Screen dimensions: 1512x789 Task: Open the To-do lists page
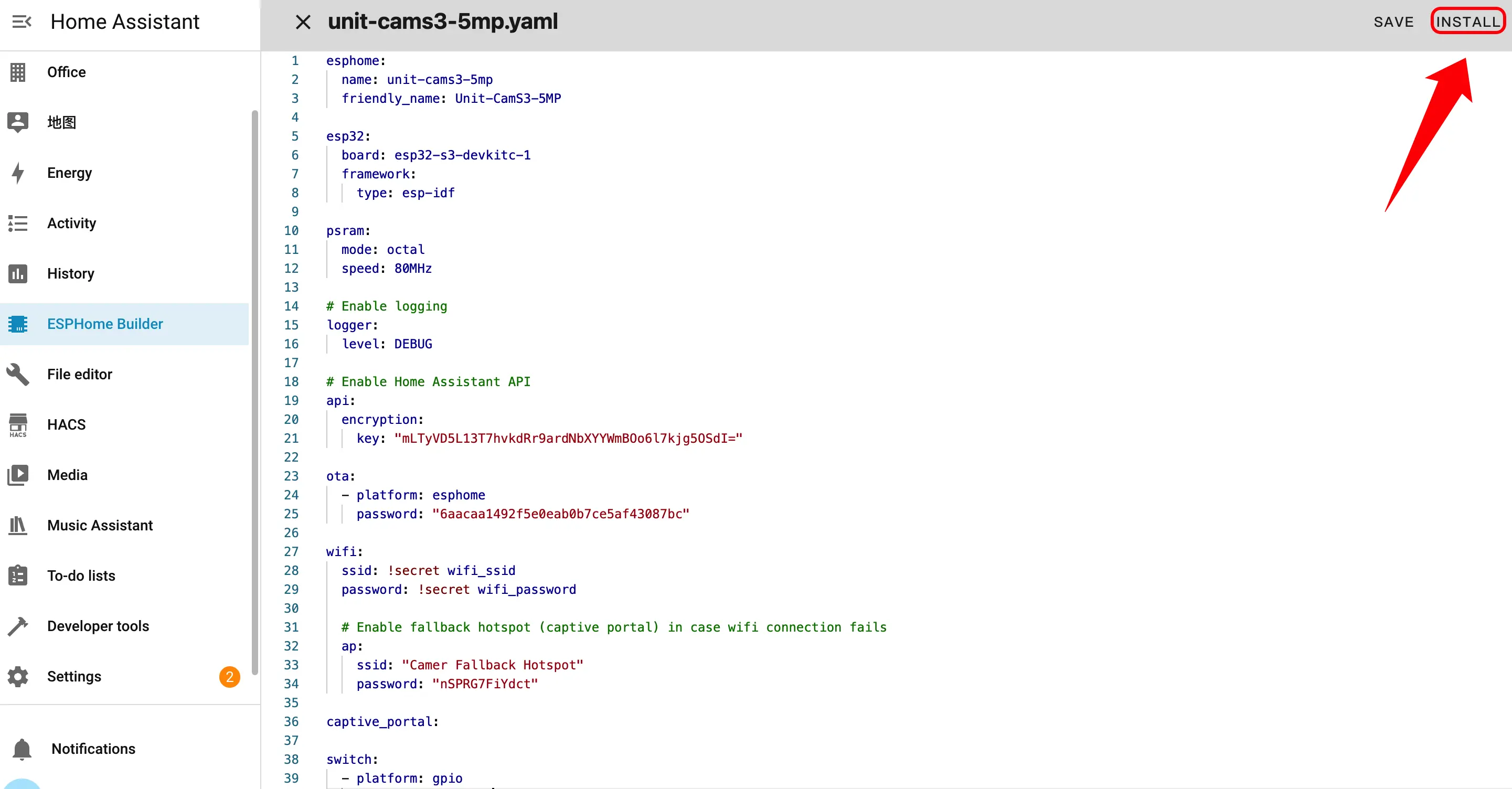click(x=81, y=576)
